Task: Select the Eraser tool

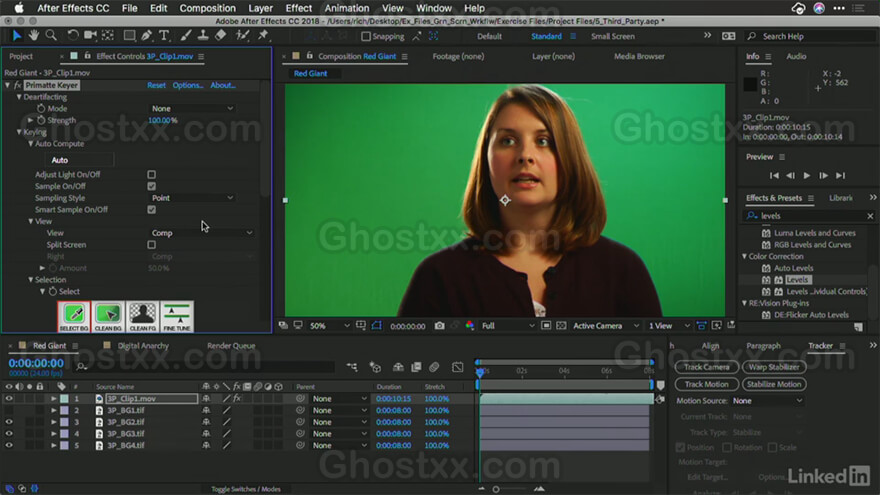Action: (x=221, y=36)
